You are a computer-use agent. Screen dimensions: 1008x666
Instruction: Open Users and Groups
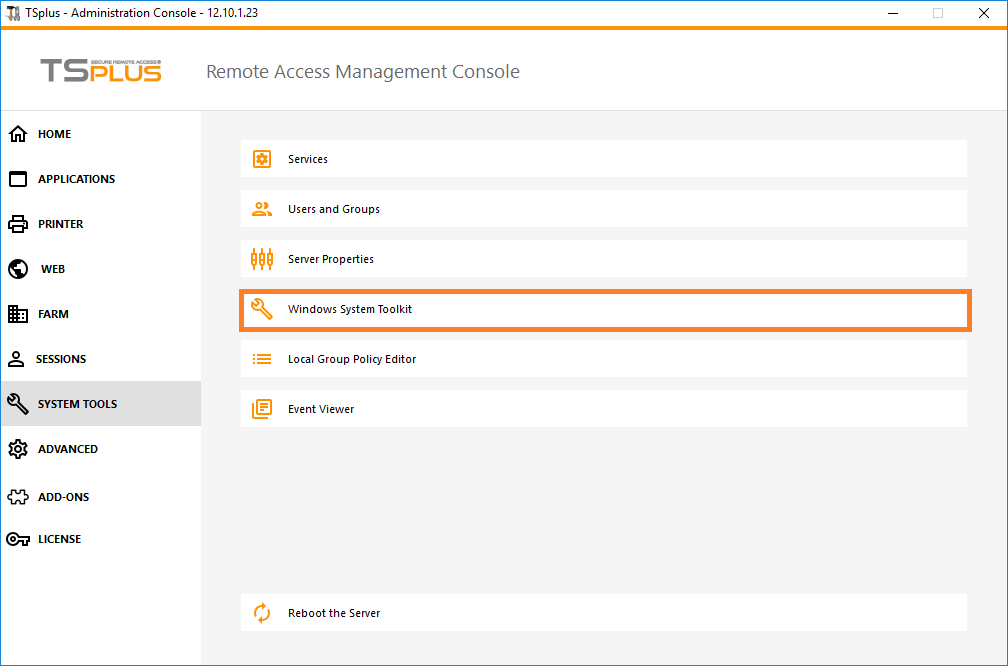(x=334, y=209)
